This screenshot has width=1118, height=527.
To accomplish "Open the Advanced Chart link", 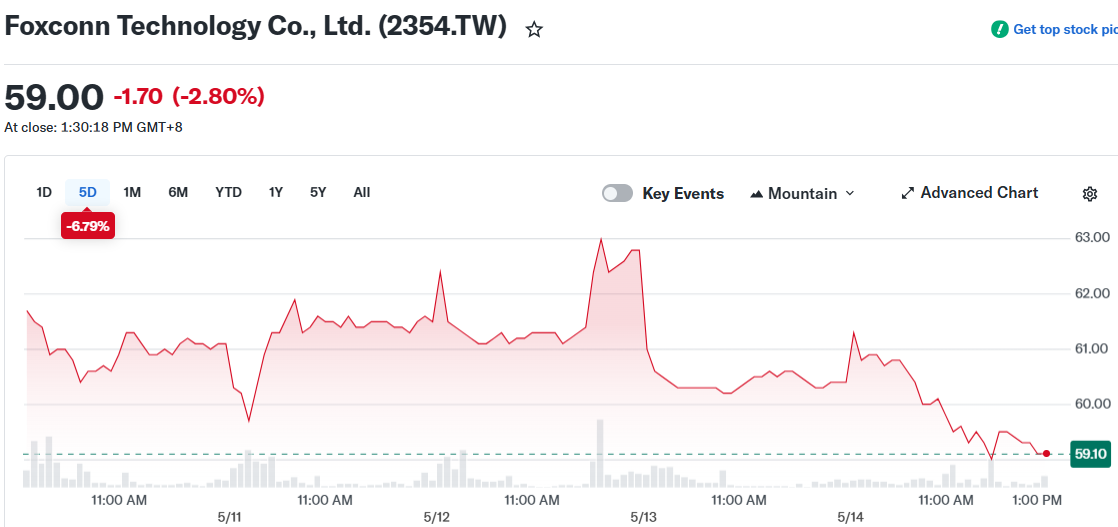I will (x=970, y=193).
